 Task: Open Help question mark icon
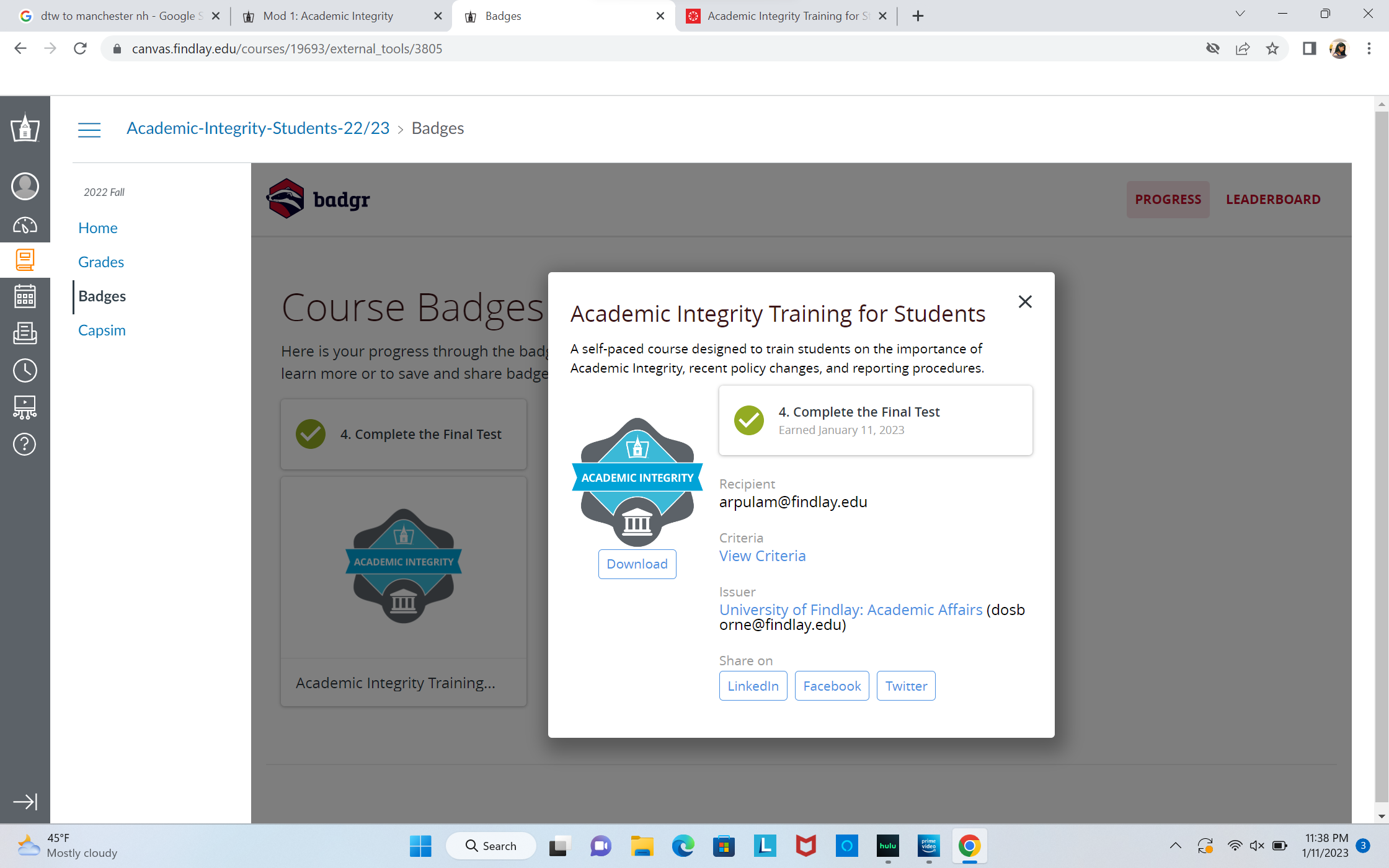[x=25, y=444]
